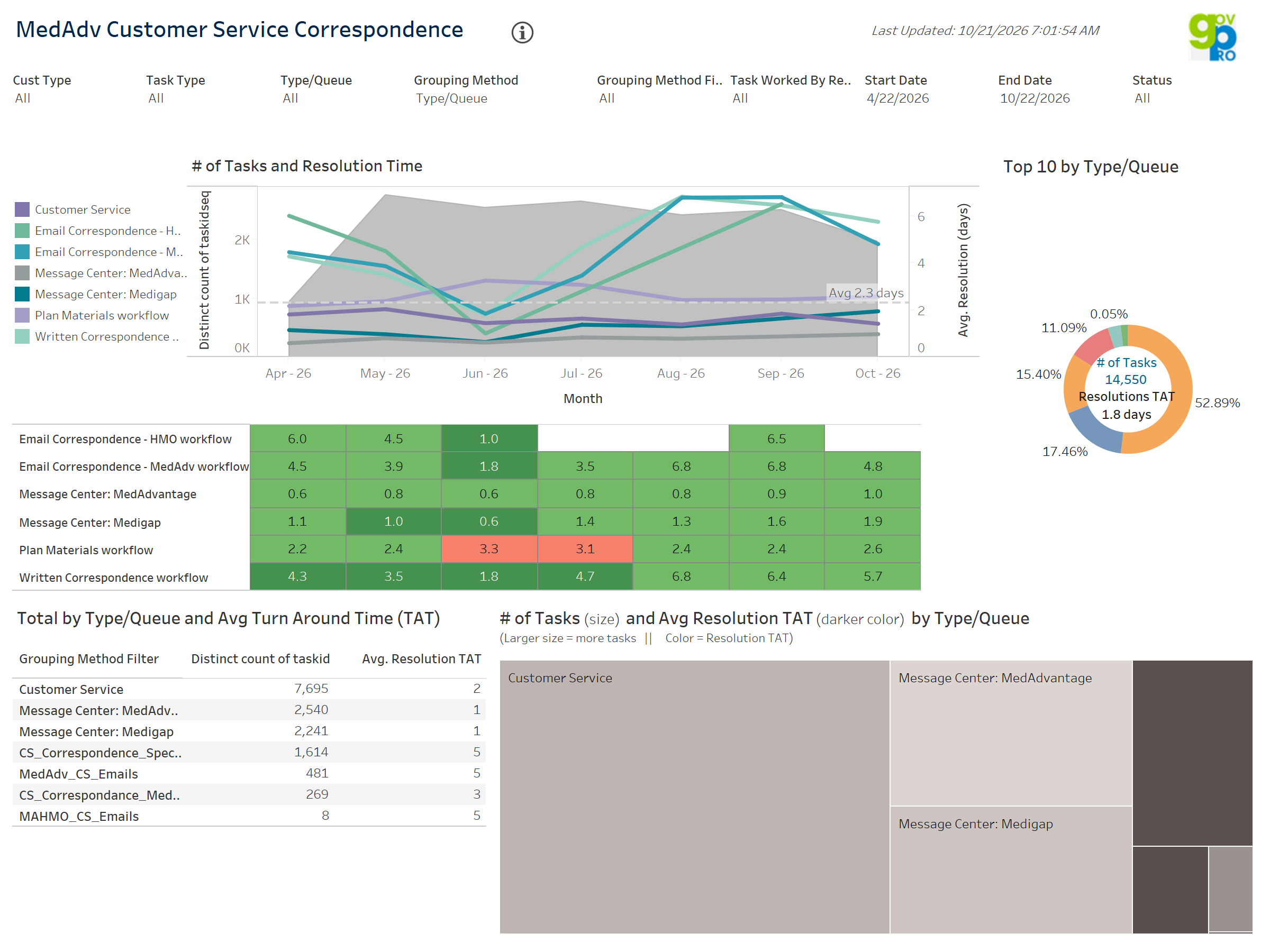Click Email Correspondence - HMO workflow 6.5 cell
Viewport: 1270px width, 952px height.
point(777,439)
